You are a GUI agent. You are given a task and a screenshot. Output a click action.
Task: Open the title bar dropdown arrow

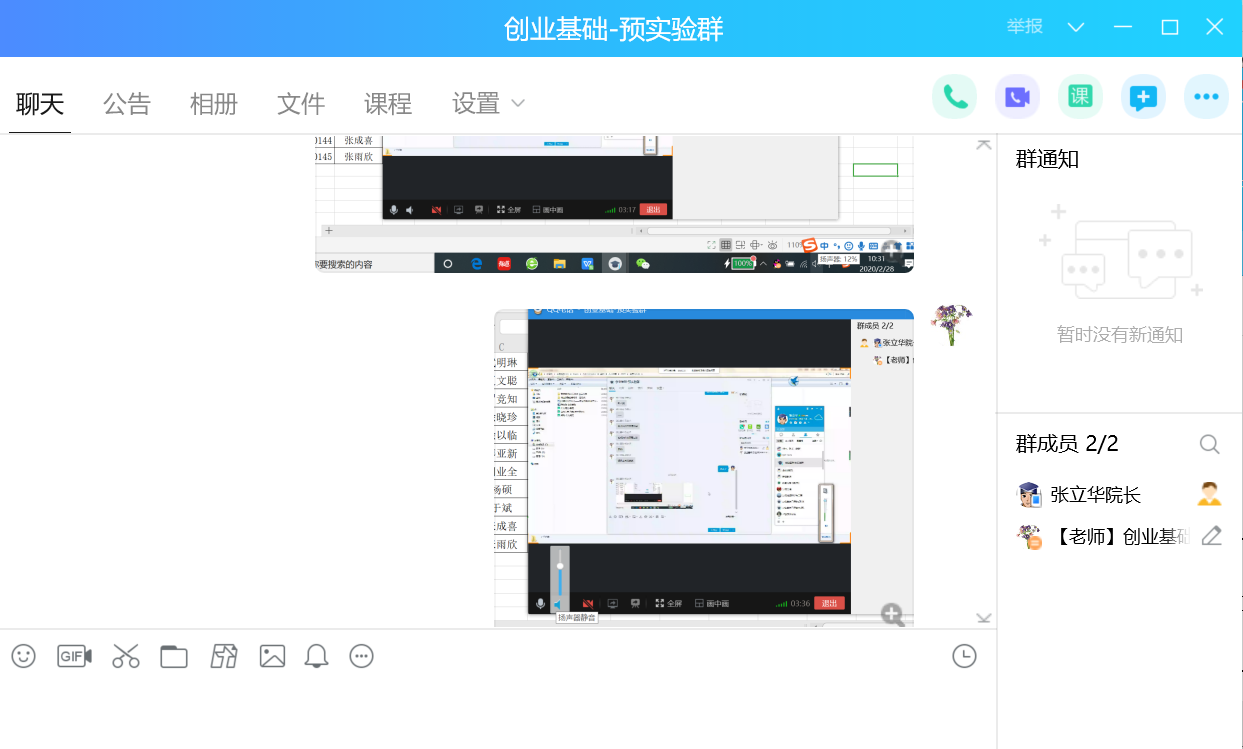coord(1076,27)
